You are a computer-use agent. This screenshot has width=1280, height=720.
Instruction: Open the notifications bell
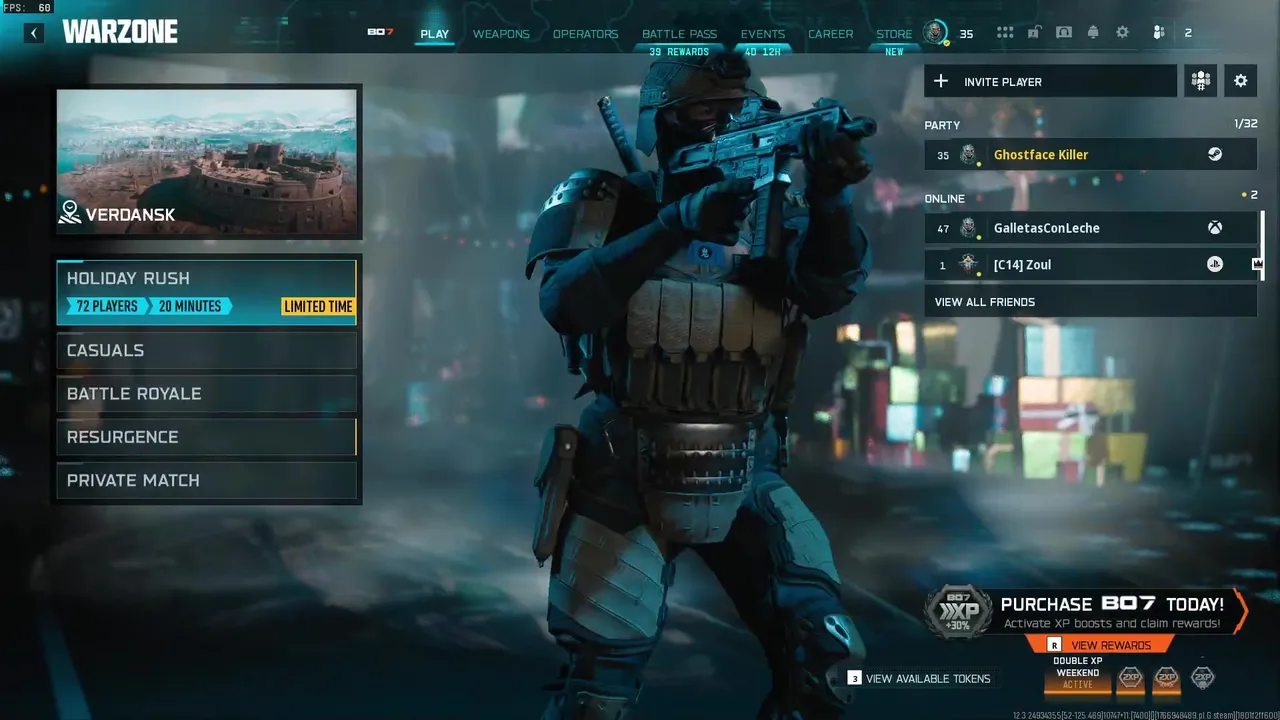[x=1093, y=33]
